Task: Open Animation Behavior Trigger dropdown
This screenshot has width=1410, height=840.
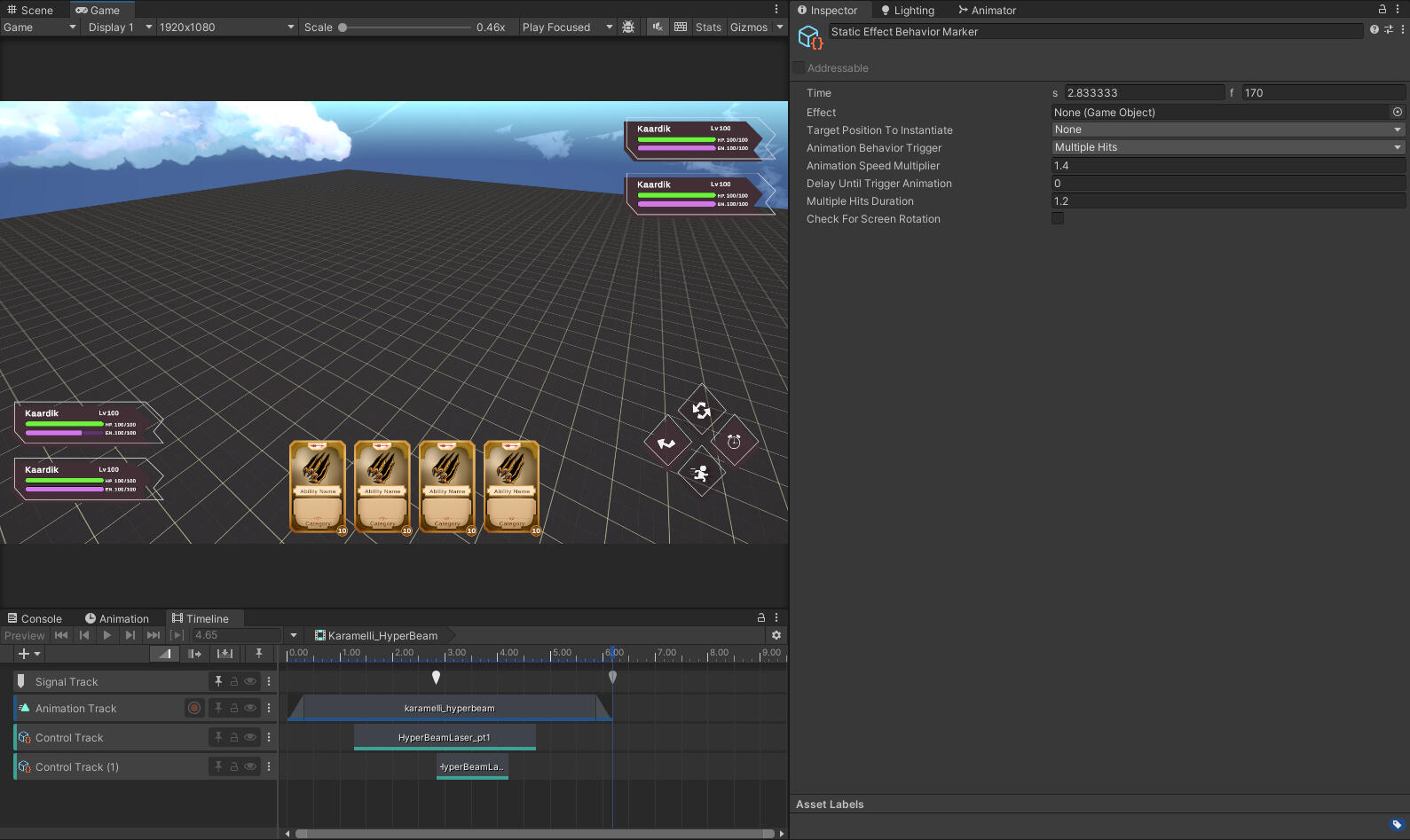Action: pos(1228,147)
